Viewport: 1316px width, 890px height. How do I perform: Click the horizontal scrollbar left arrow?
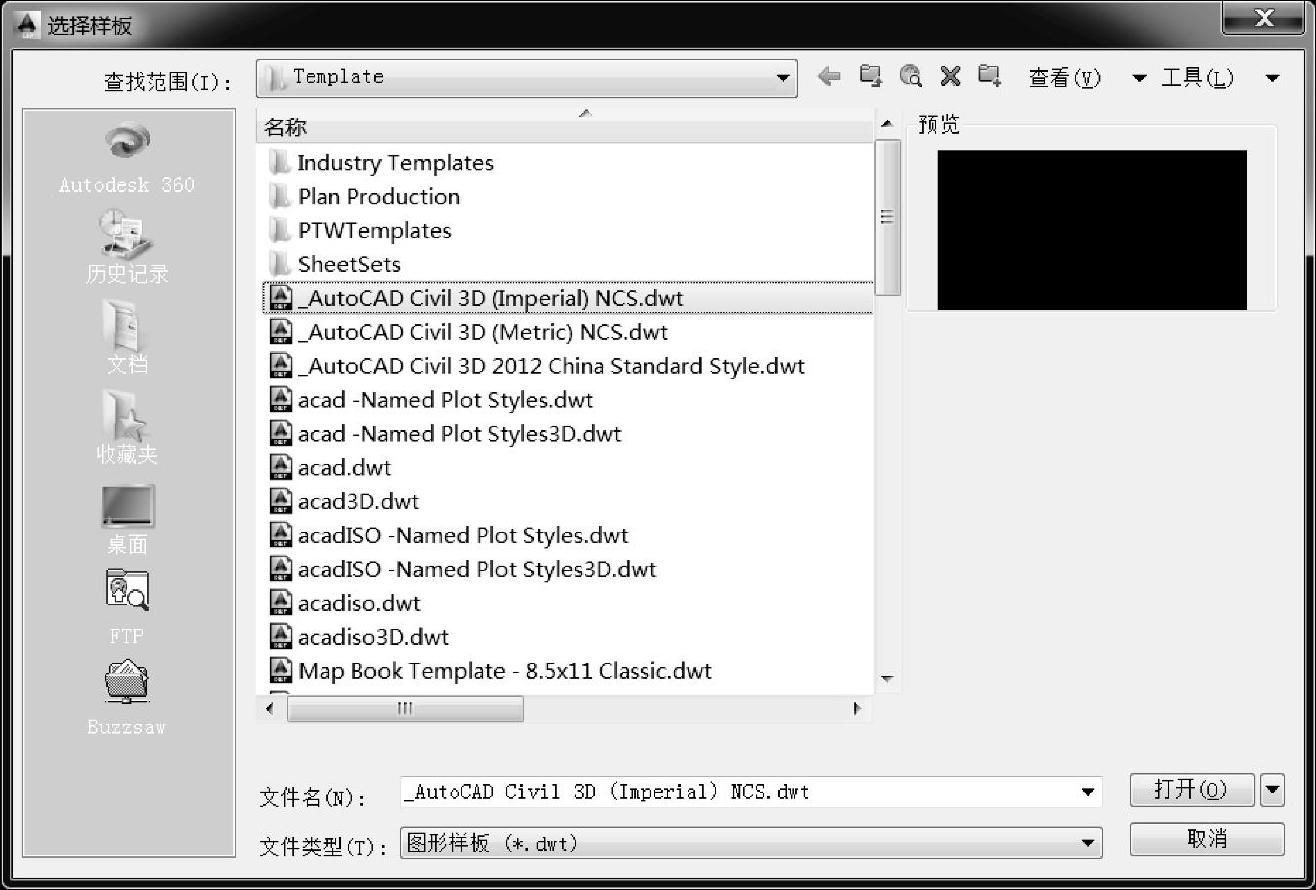[269, 708]
